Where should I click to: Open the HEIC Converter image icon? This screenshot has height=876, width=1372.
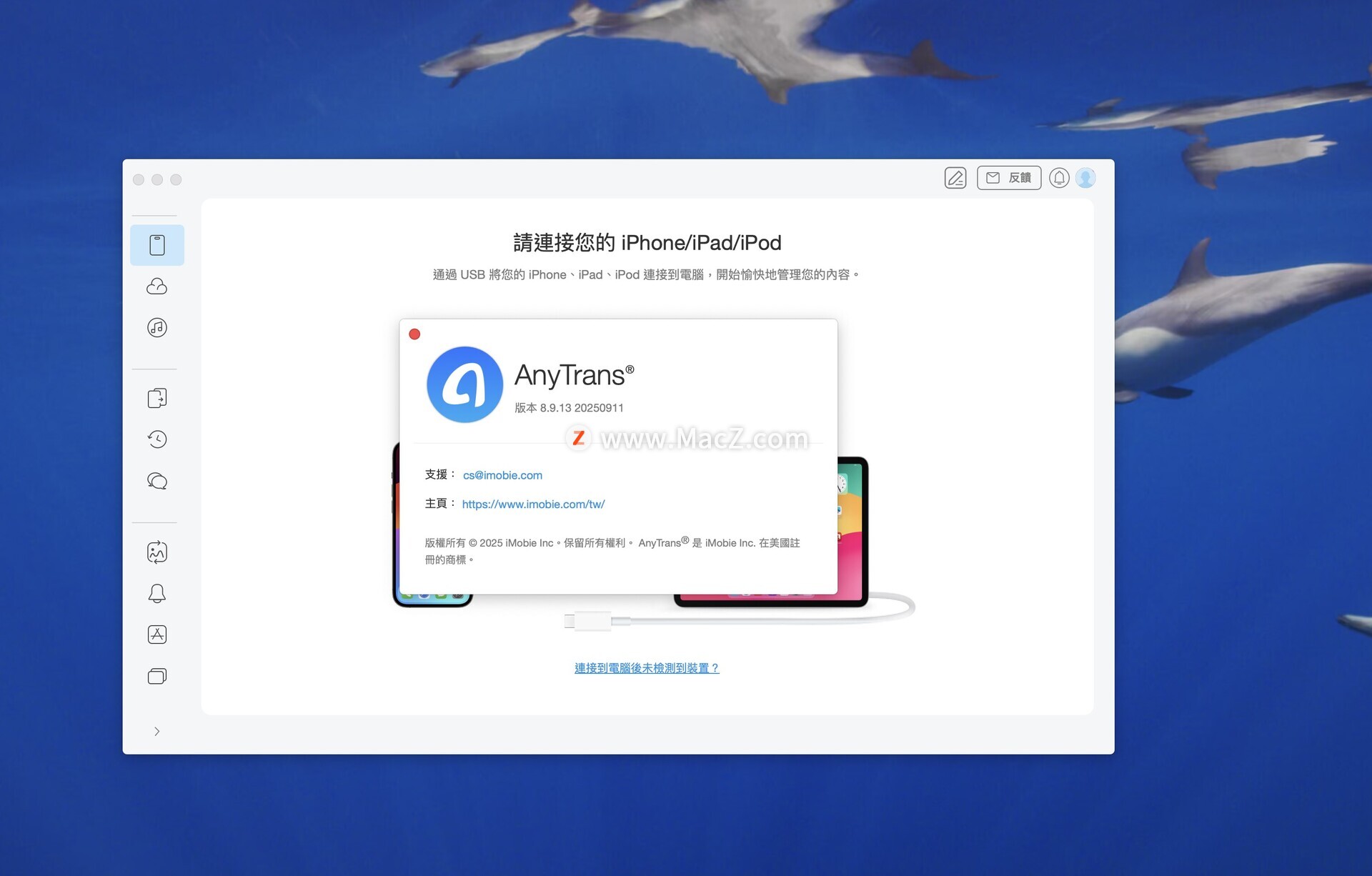click(x=157, y=552)
